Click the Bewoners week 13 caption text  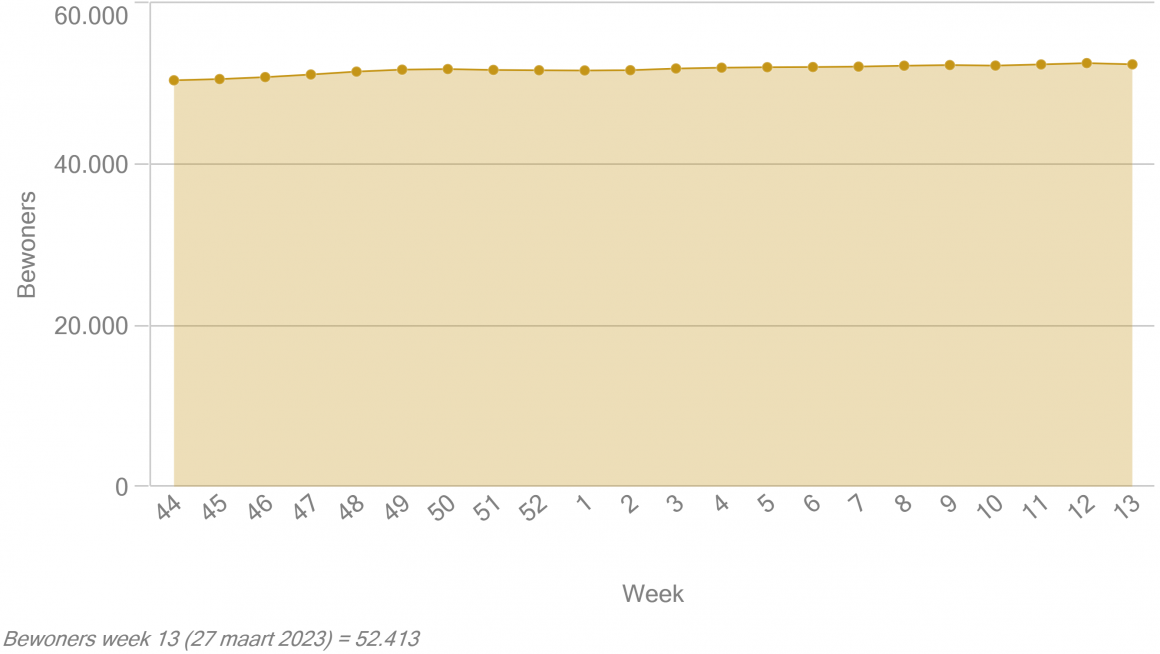click(212, 638)
